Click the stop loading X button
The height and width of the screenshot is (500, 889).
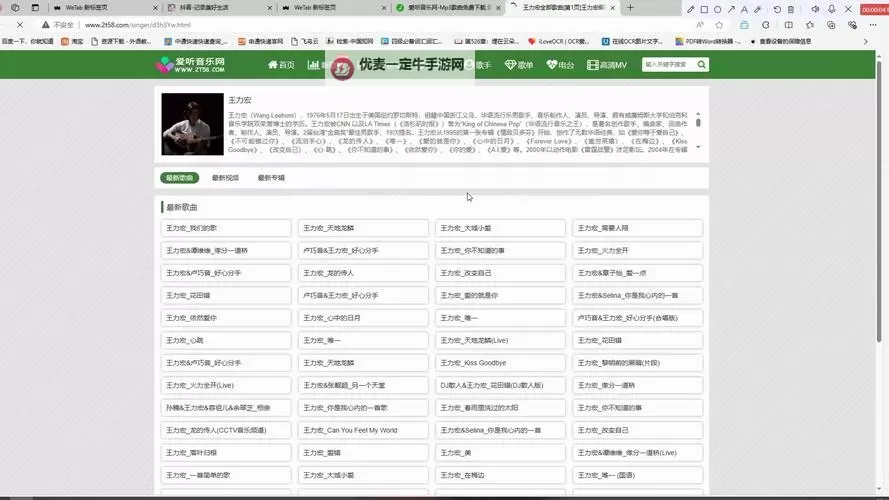pos(19,25)
